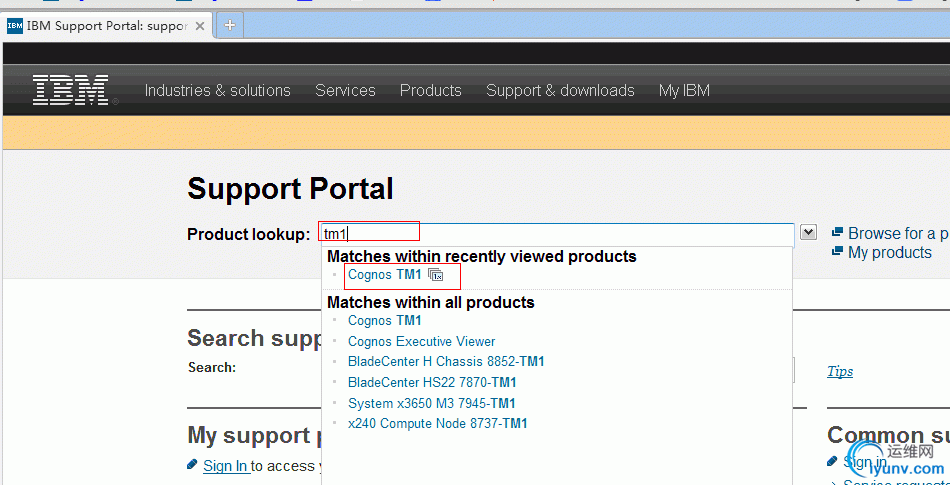
Task: Click the My products icon
Action: tap(838, 252)
